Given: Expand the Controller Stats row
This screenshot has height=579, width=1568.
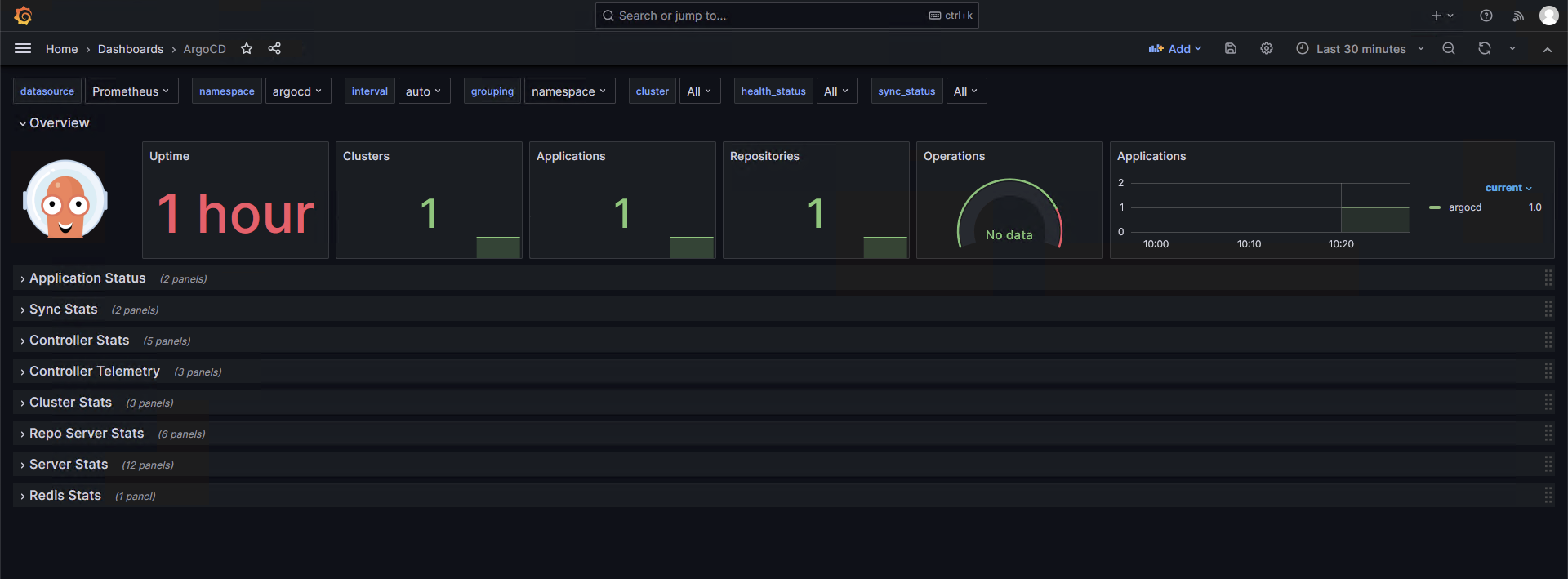Looking at the screenshot, I should [73, 341].
